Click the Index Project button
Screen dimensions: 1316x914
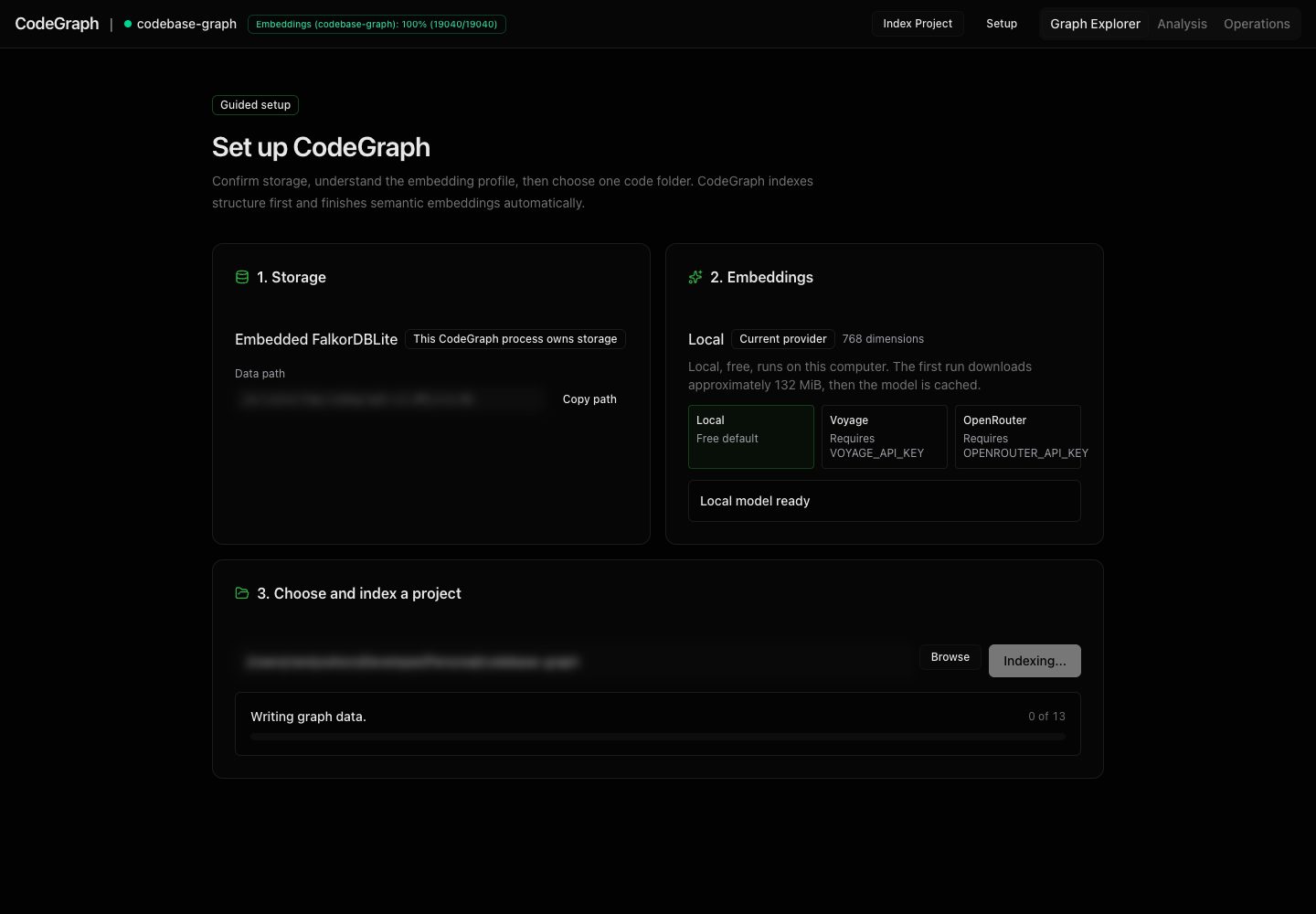[x=918, y=24]
